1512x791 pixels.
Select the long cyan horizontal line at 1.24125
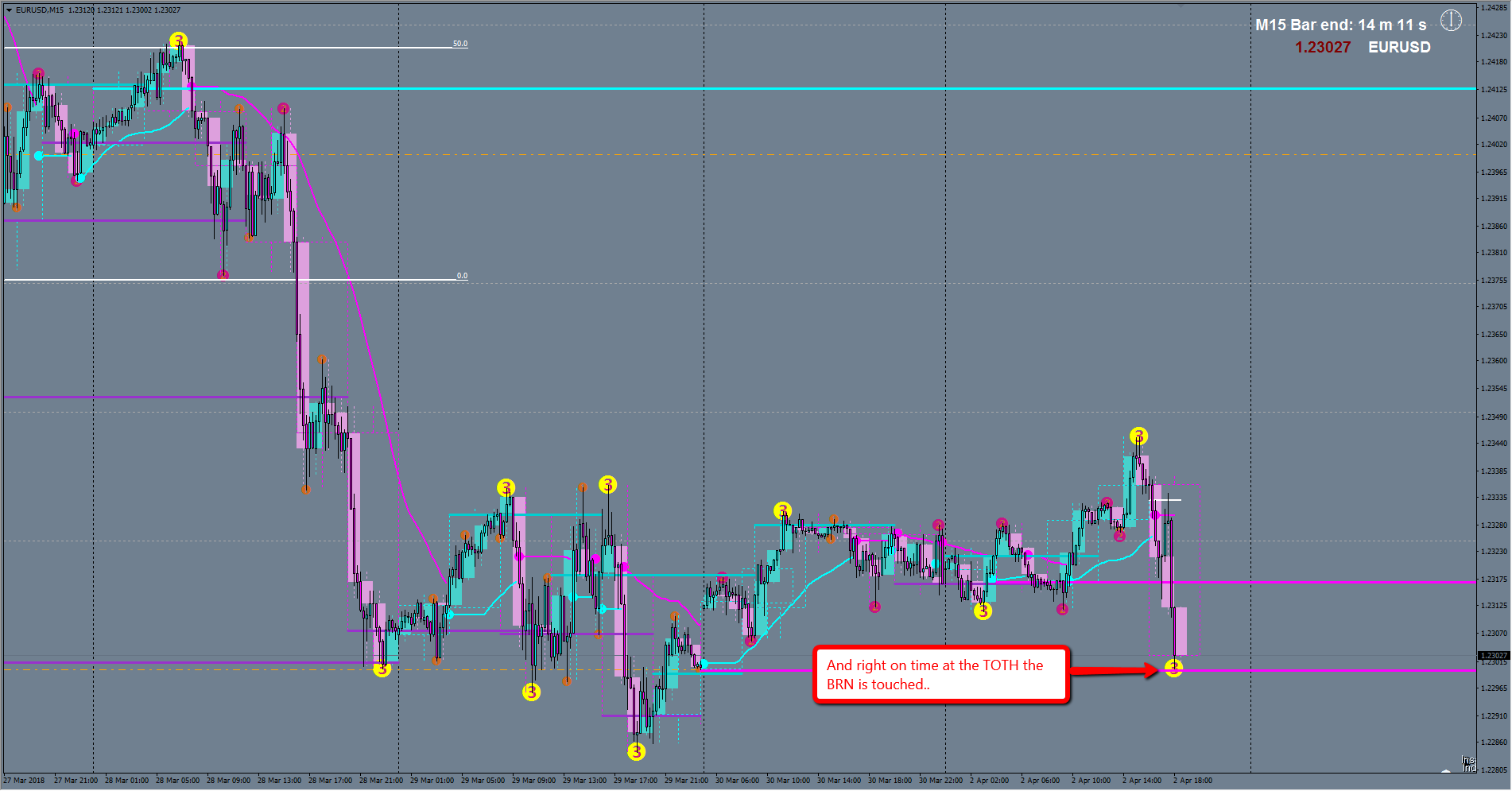point(784,88)
